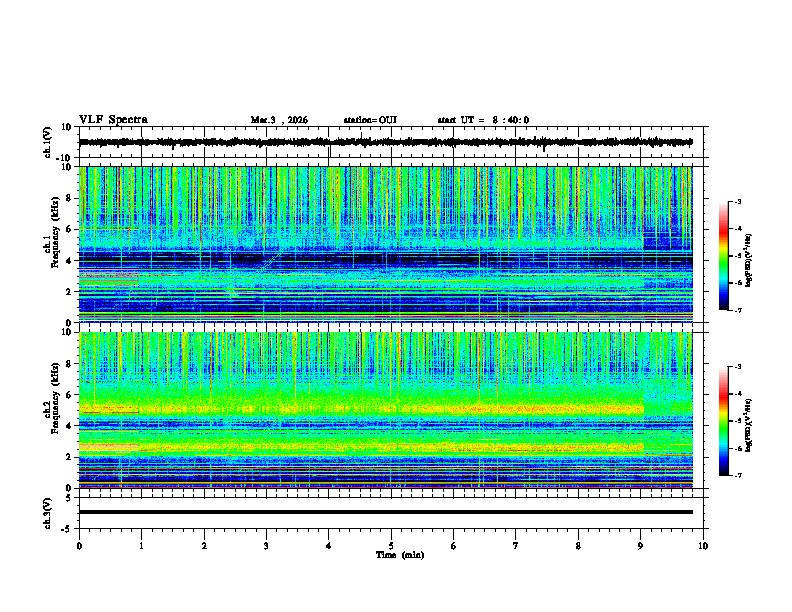Click the ch.2 spectrogram color scale bar
This screenshot has height=612, width=792.
(723, 421)
